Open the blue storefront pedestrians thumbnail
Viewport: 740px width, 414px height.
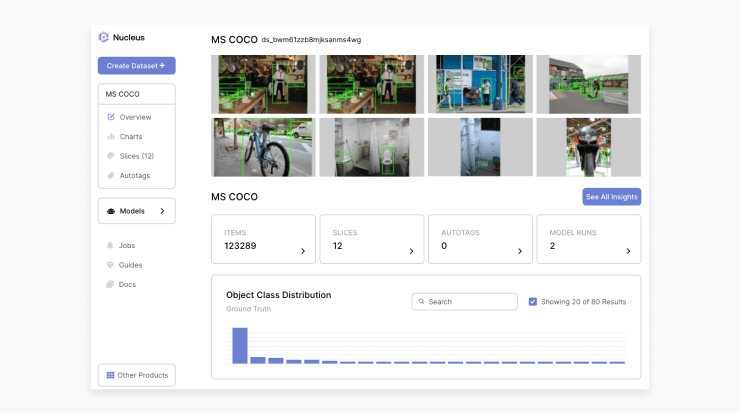pos(480,84)
